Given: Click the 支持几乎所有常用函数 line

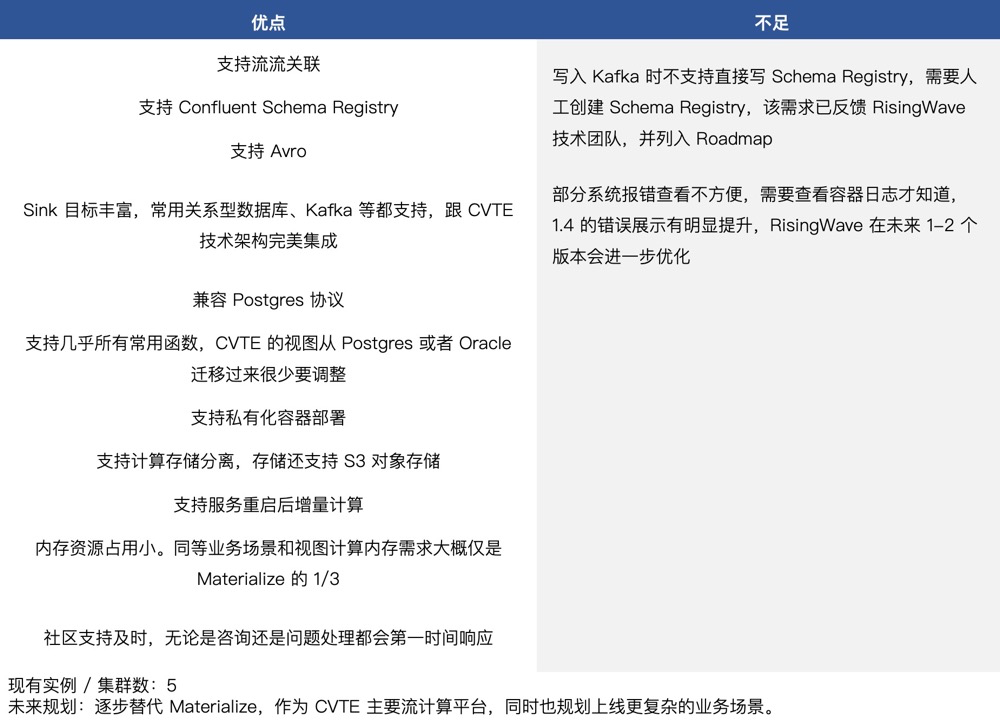Looking at the screenshot, I should [268, 343].
